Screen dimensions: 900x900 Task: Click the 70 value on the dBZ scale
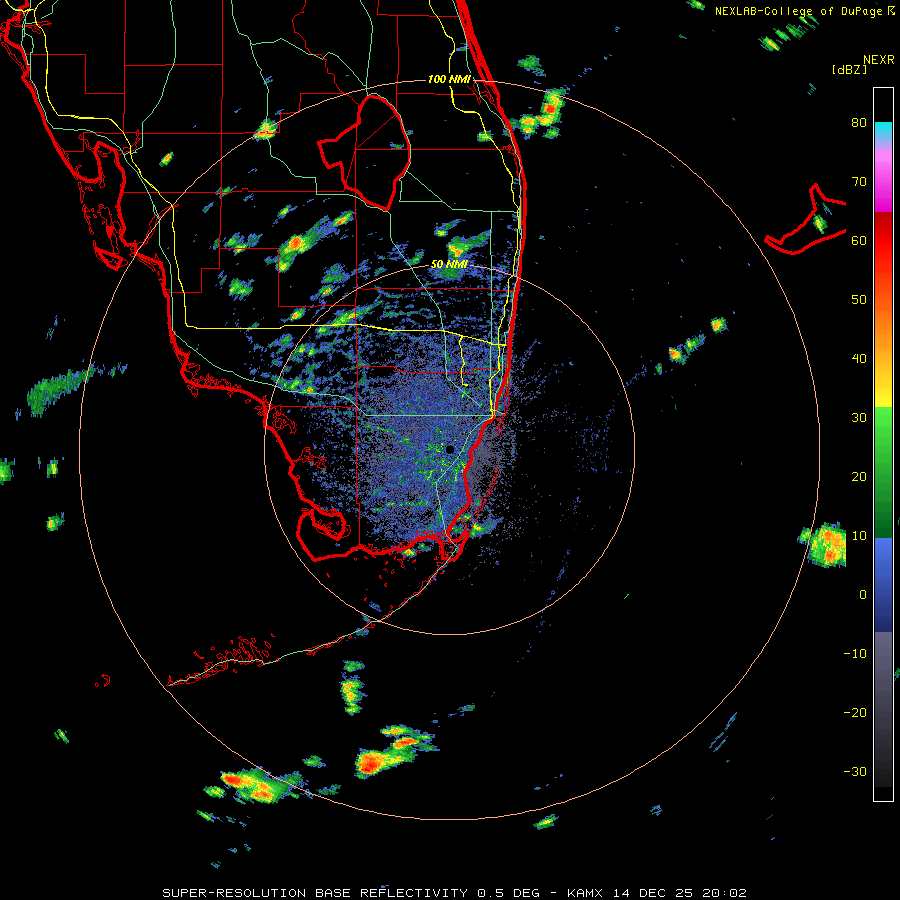click(x=859, y=182)
